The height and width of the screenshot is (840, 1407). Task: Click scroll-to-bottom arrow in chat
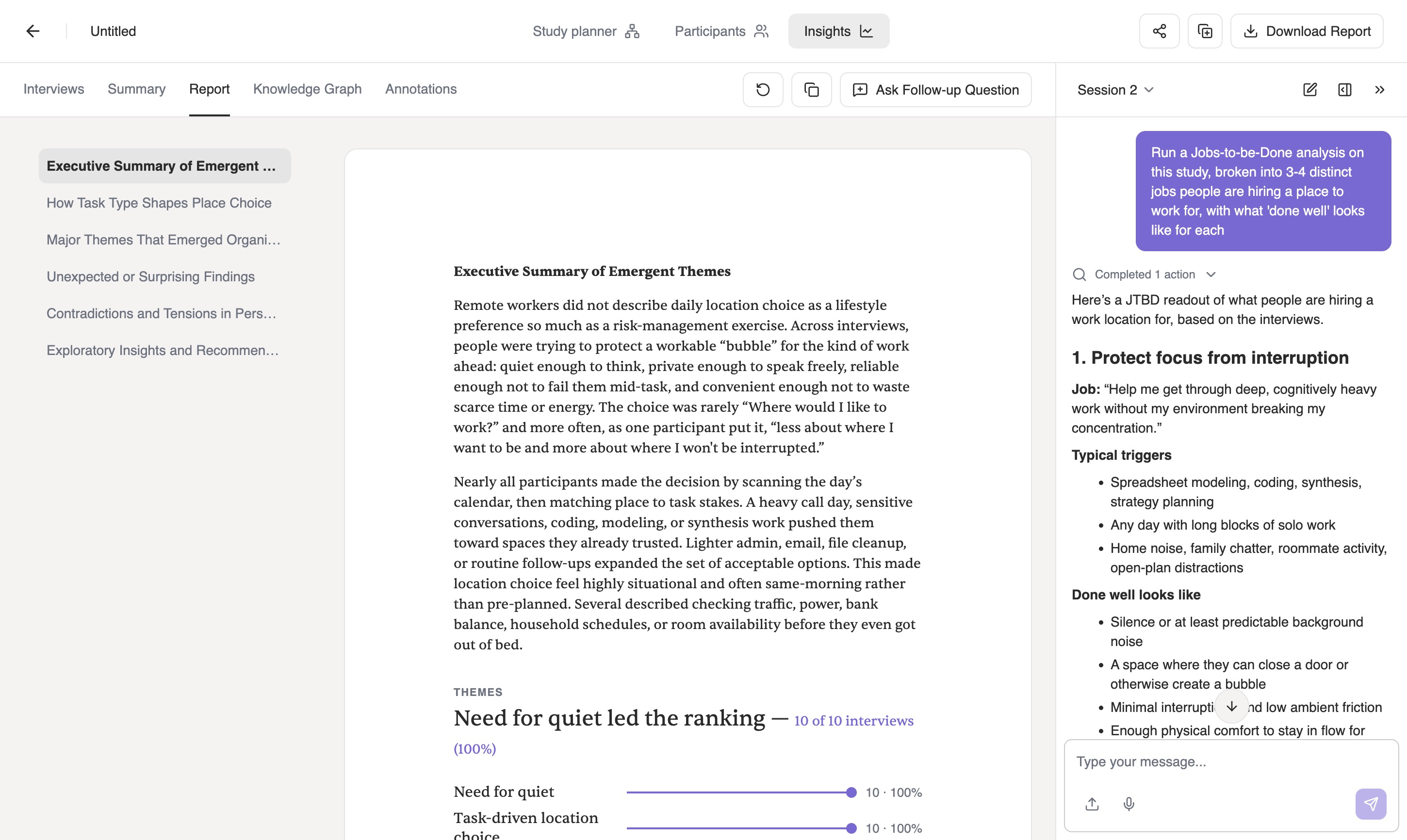pyautogui.click(x=1231, y=707)
